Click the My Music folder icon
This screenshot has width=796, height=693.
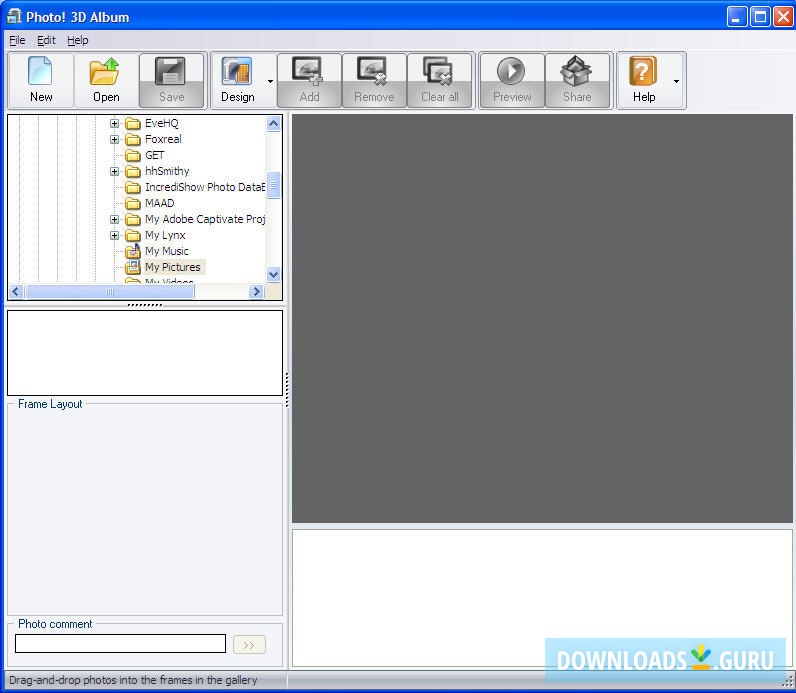(x=132, y=251)
